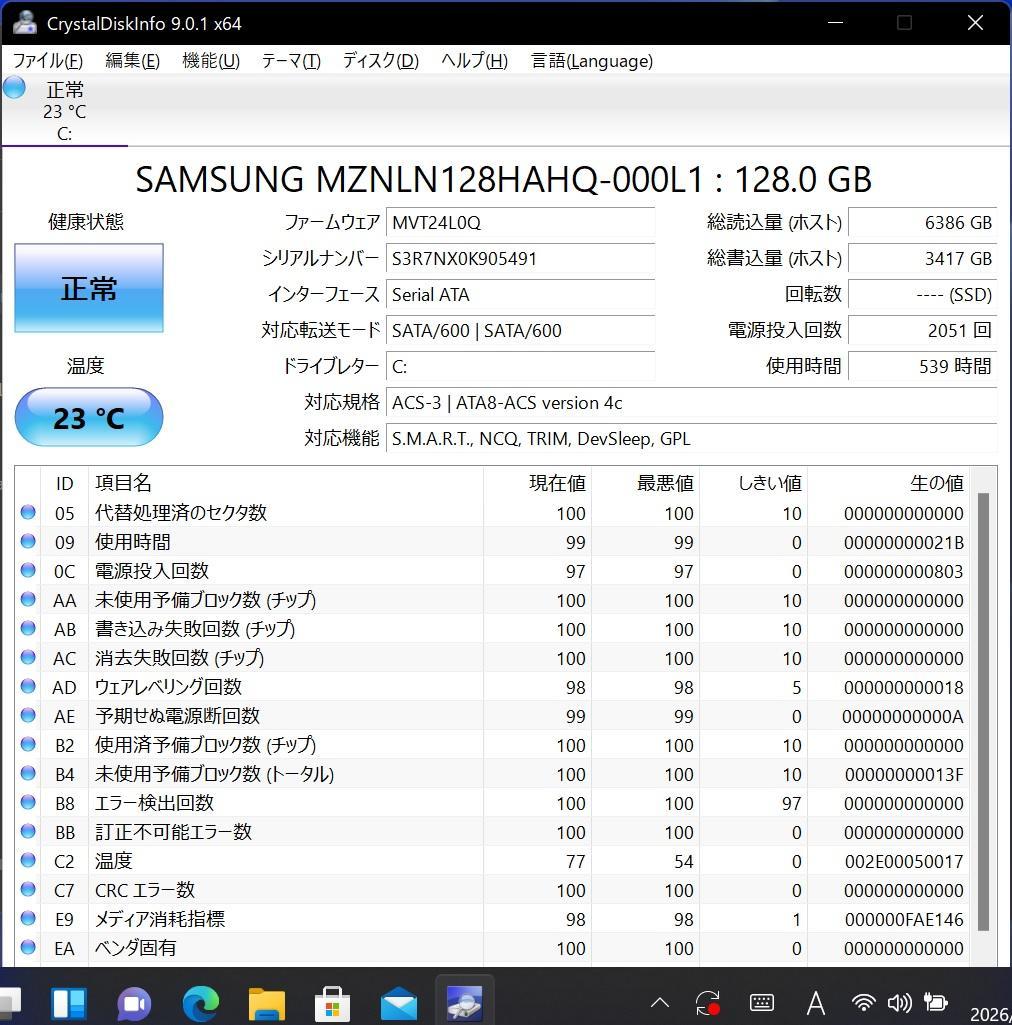The width and height of the screenshot is (1012, 1025).
Task: Click the 正常 health status button
Action: click(88, 288)
